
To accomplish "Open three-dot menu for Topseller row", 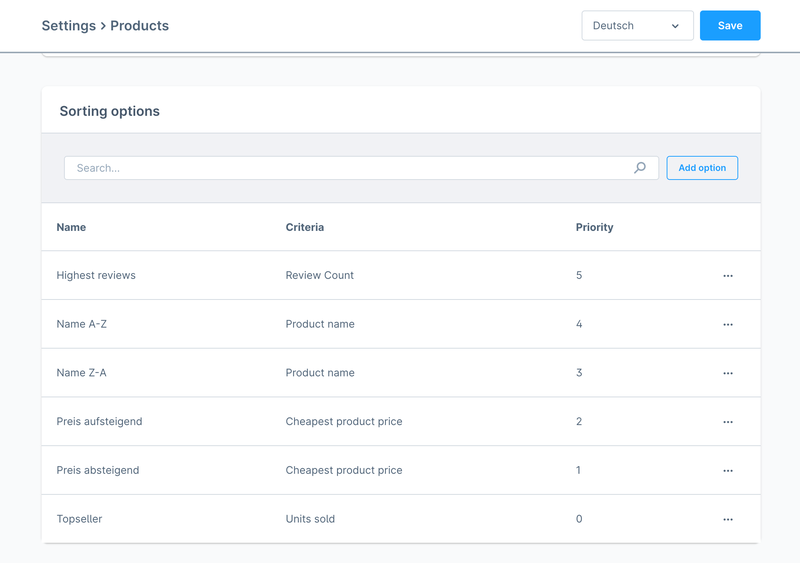I will click(x=727, y=520).
